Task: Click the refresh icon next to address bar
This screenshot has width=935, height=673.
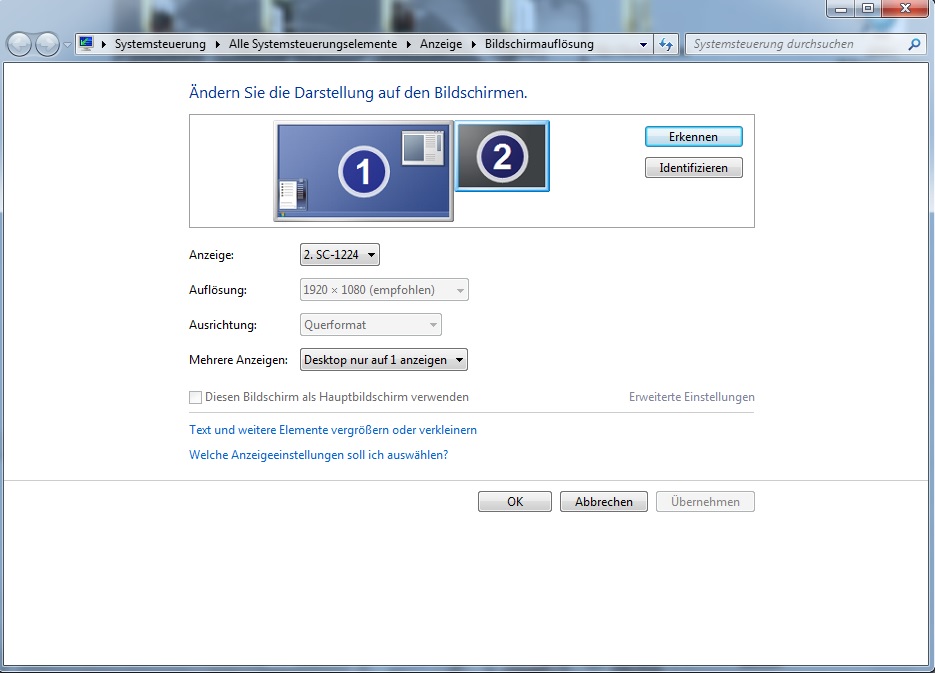Action: tap(666, 44)
